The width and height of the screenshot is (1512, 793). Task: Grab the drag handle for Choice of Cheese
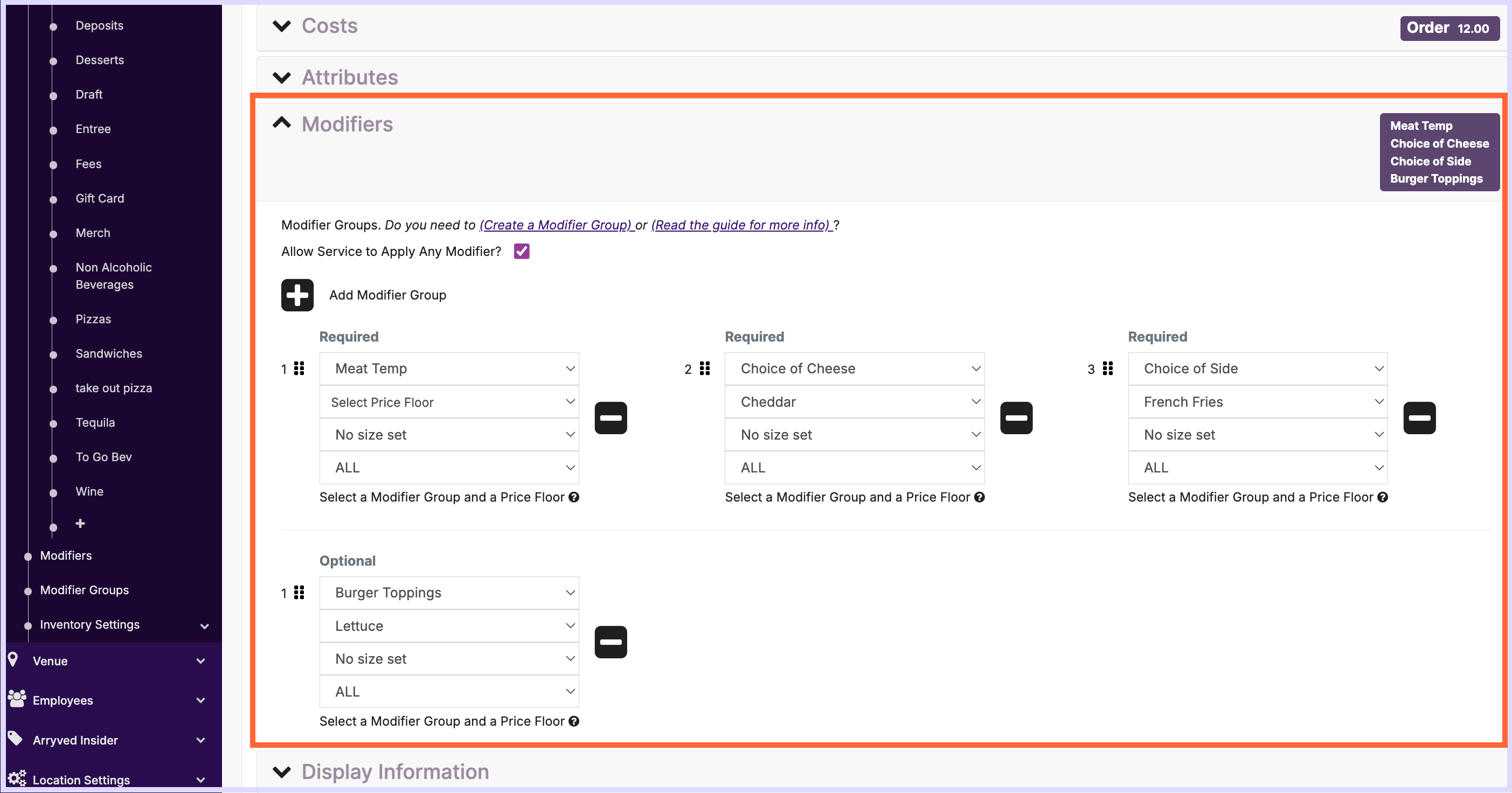pos(704,368)
